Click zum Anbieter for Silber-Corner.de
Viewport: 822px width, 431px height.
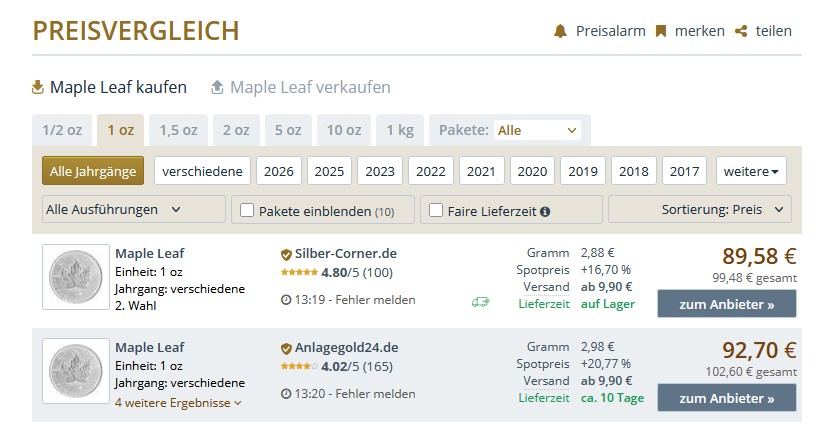(726, 303)
